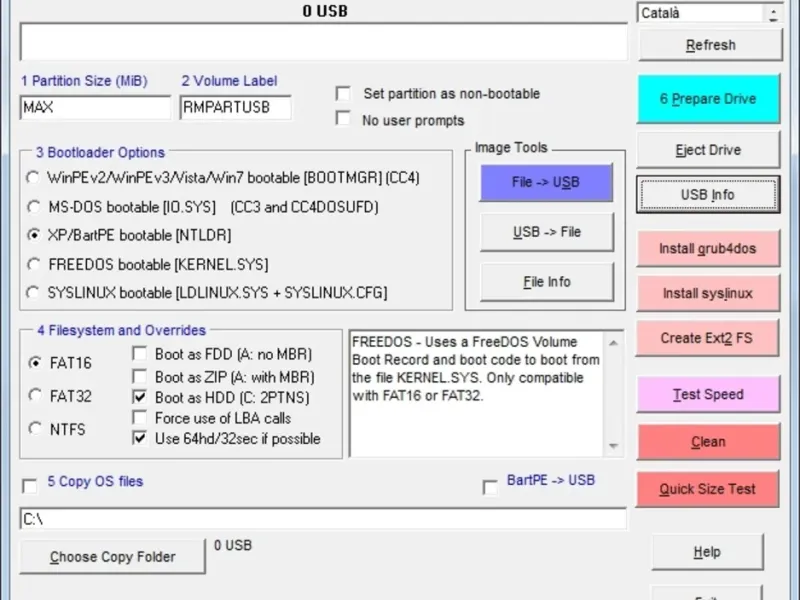Viewport: 800px width, 600px height.
Task: Open Help
Action: (707, 552)
